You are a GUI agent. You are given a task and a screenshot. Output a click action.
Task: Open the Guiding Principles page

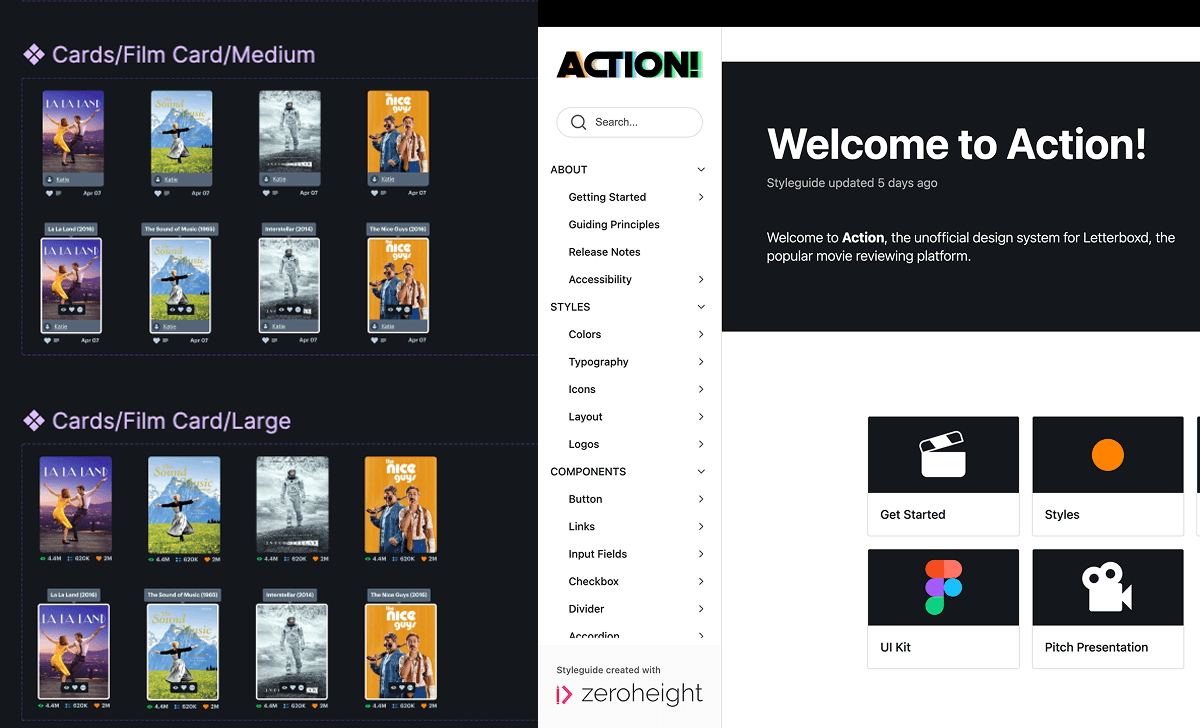click(614, 225)
